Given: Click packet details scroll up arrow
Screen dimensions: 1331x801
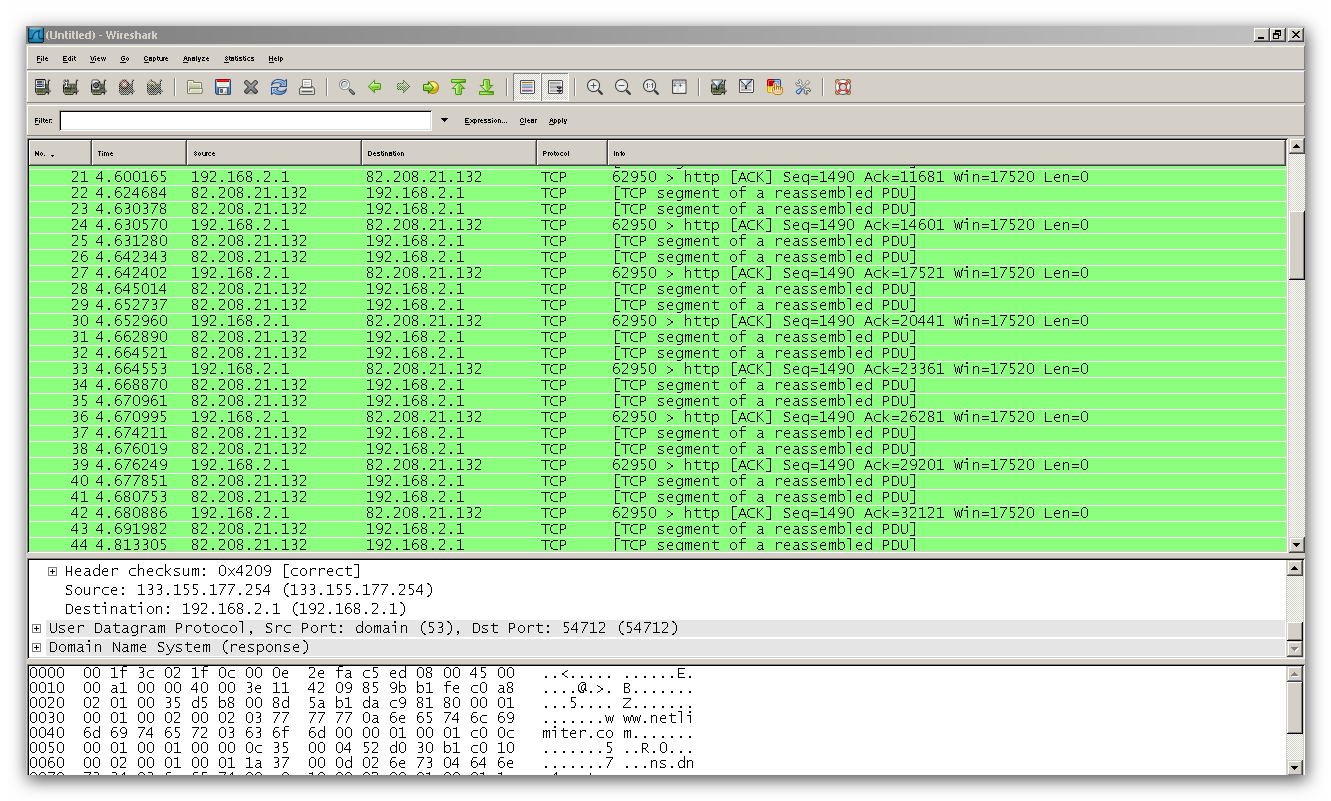Looking at the screenshot, I should (1296, 568).
